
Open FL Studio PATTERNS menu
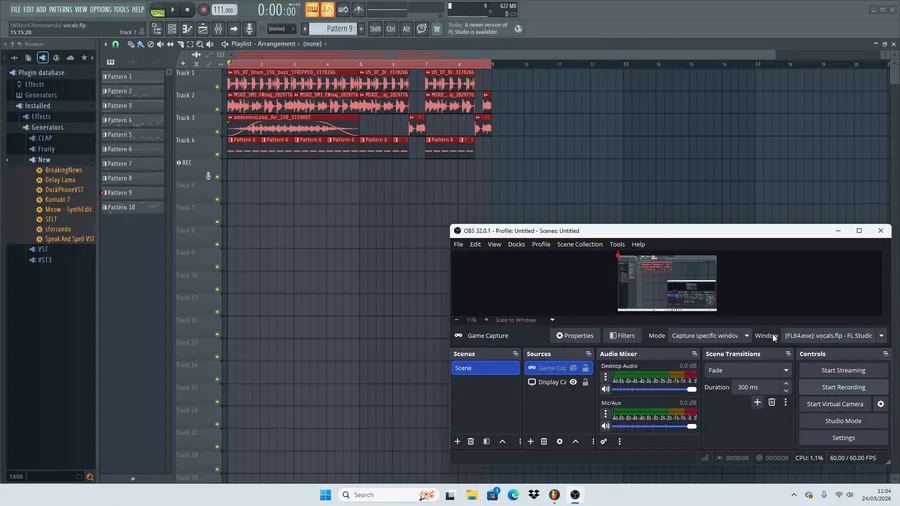pos(60,9)
